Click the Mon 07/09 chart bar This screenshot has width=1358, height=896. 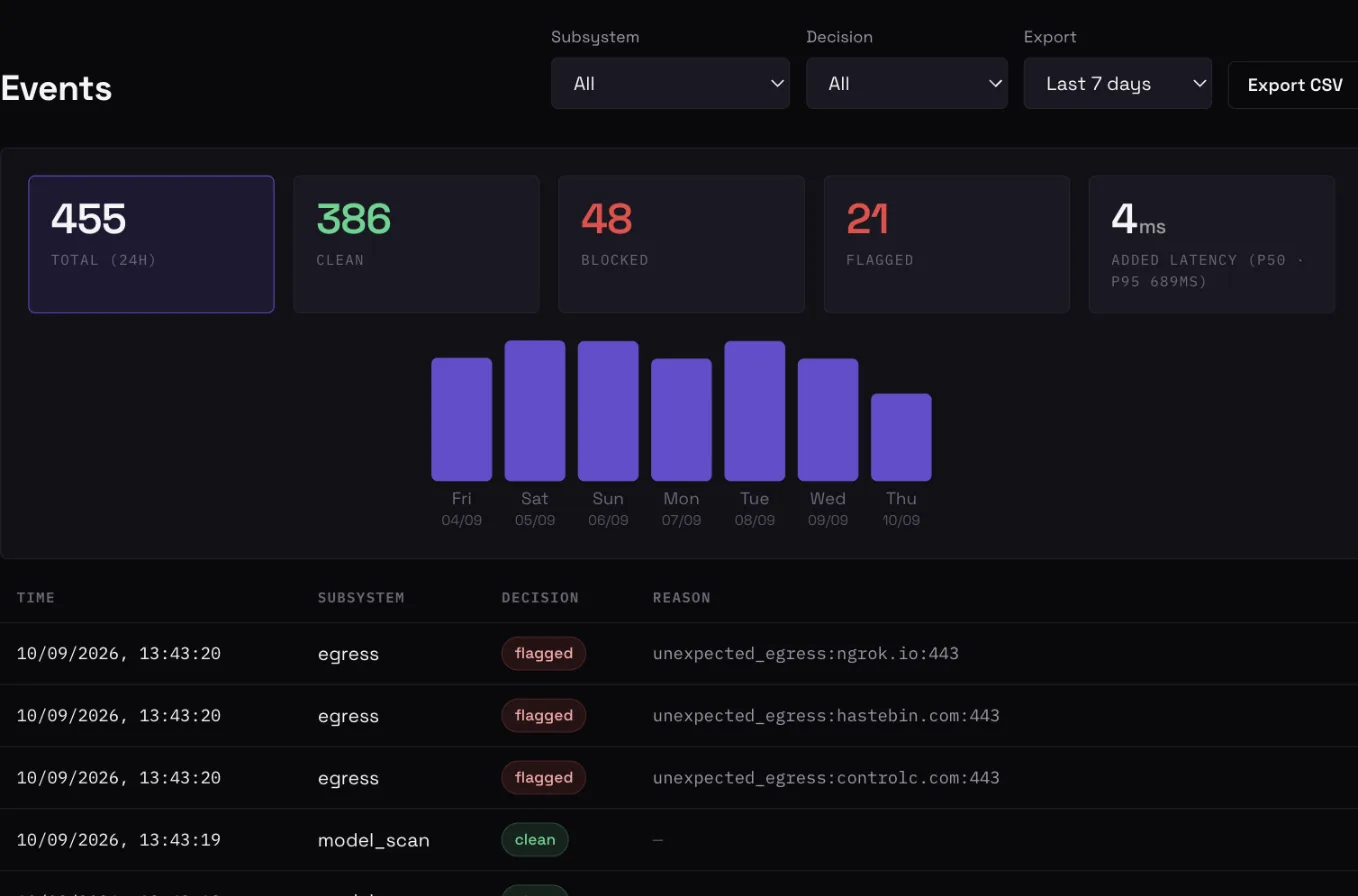pos(681,420)
